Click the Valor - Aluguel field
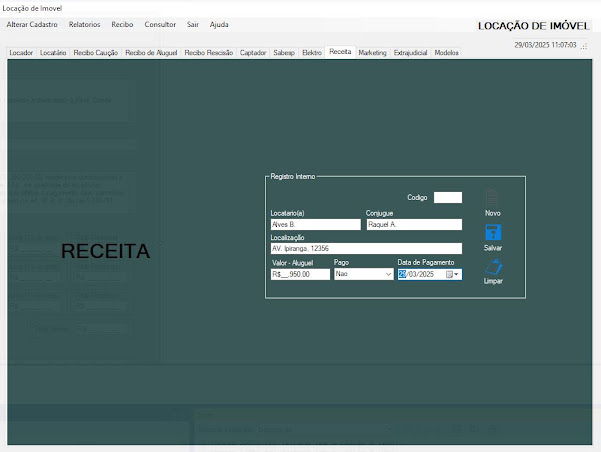Image resolution: width=601 pixels, height=452 pixels. click(300, 274)
